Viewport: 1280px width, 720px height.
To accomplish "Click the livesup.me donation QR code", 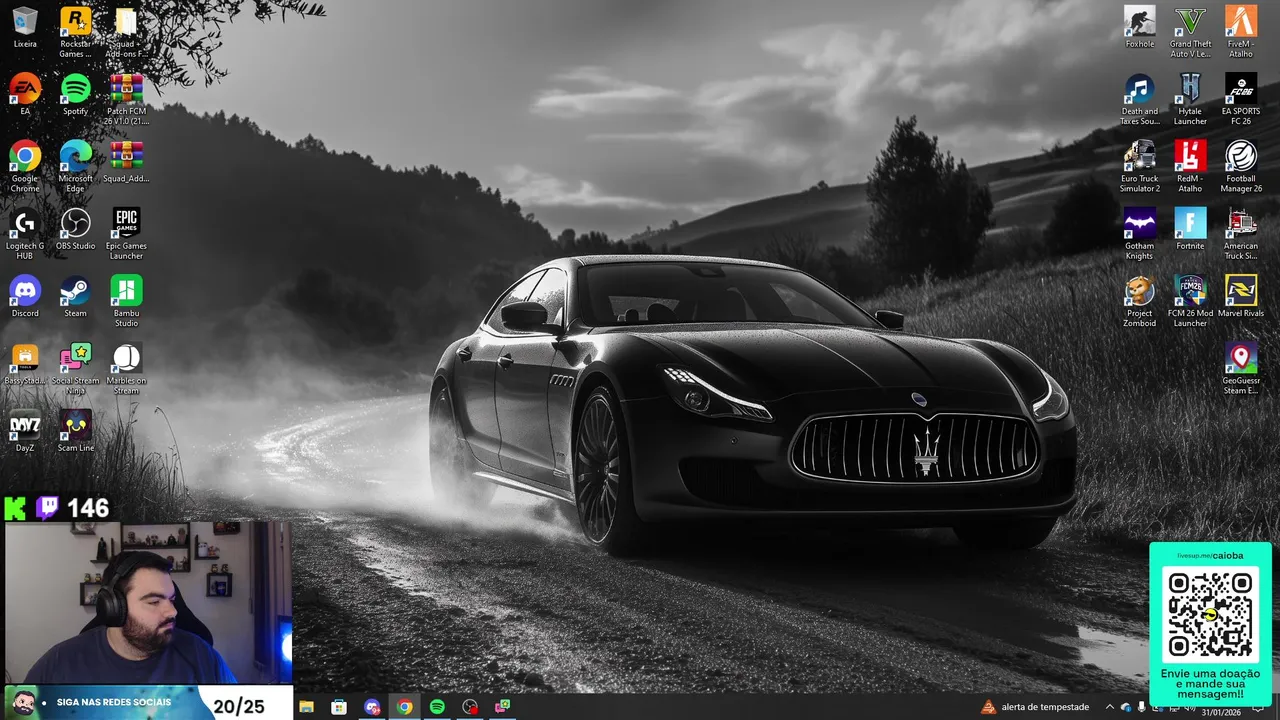I will (x=1210, y=612).
